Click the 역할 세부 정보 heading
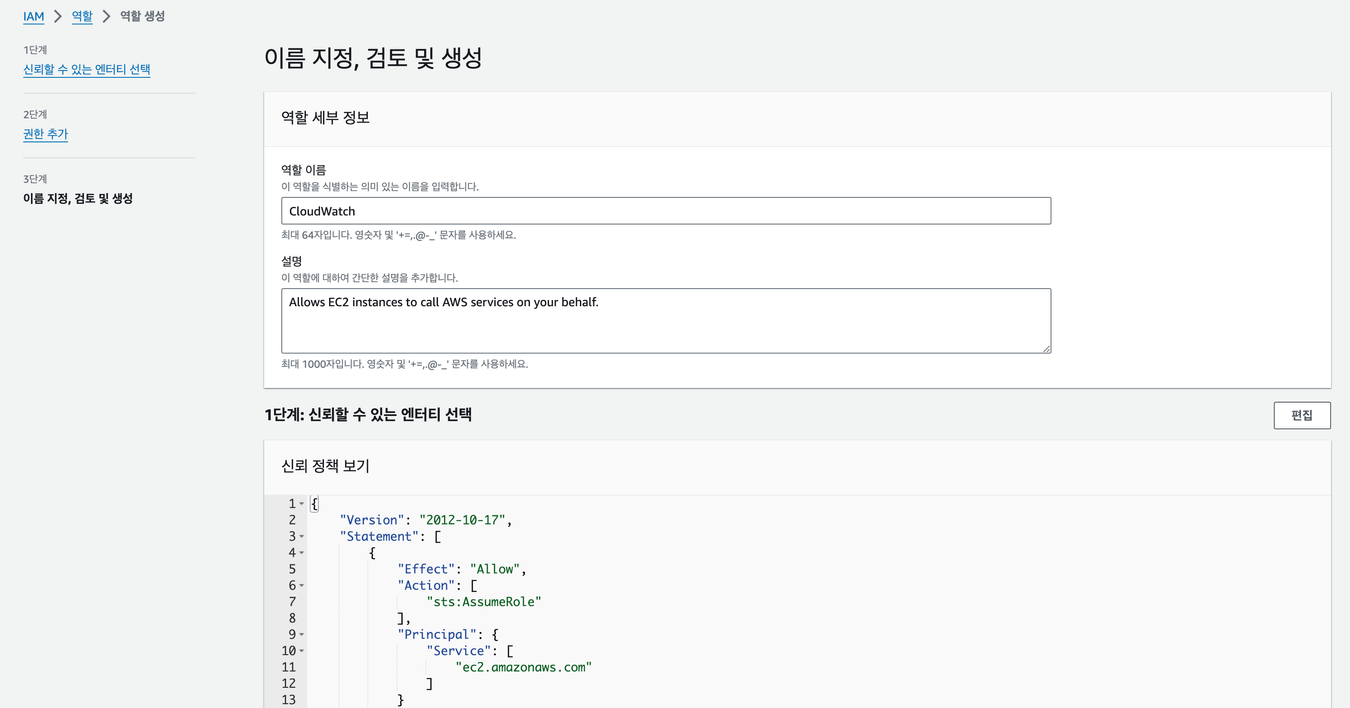Screen dimensions: 1350x708 click(325, 118)
